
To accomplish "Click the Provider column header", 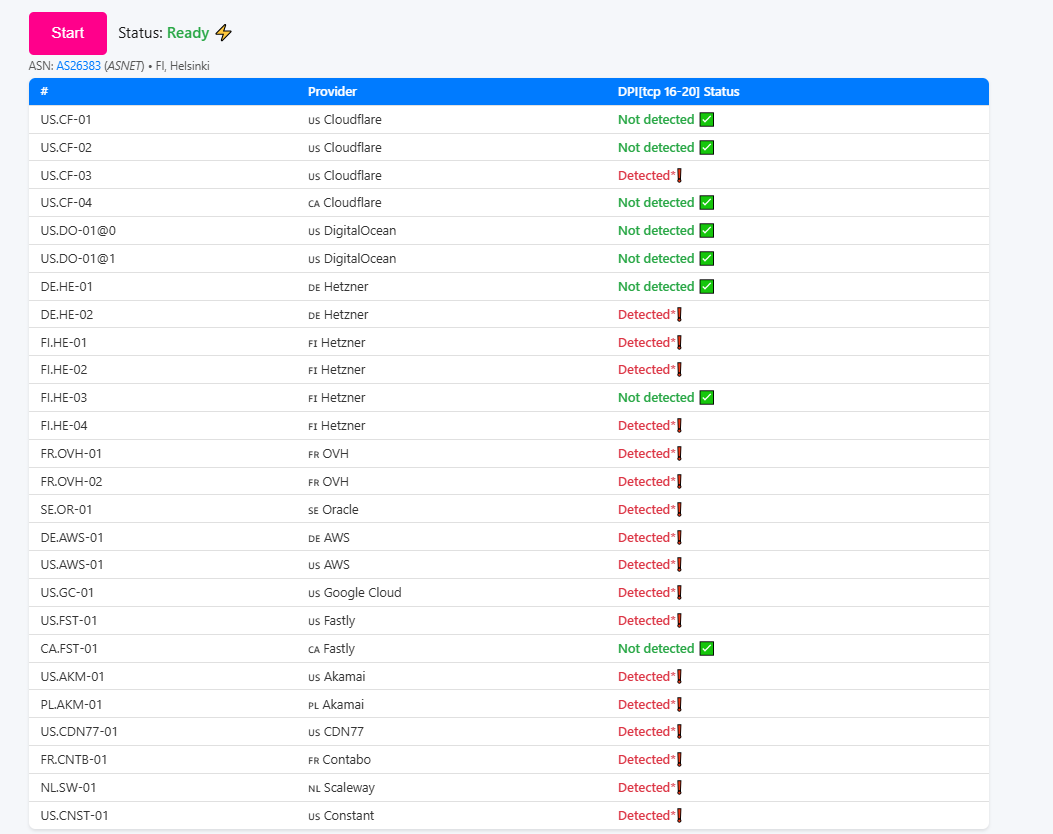I will click(x=332, y=92).
